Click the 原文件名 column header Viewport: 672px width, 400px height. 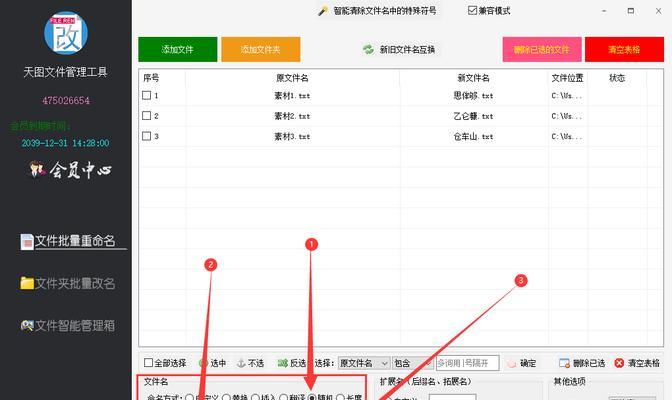click(x=292, y=78)
